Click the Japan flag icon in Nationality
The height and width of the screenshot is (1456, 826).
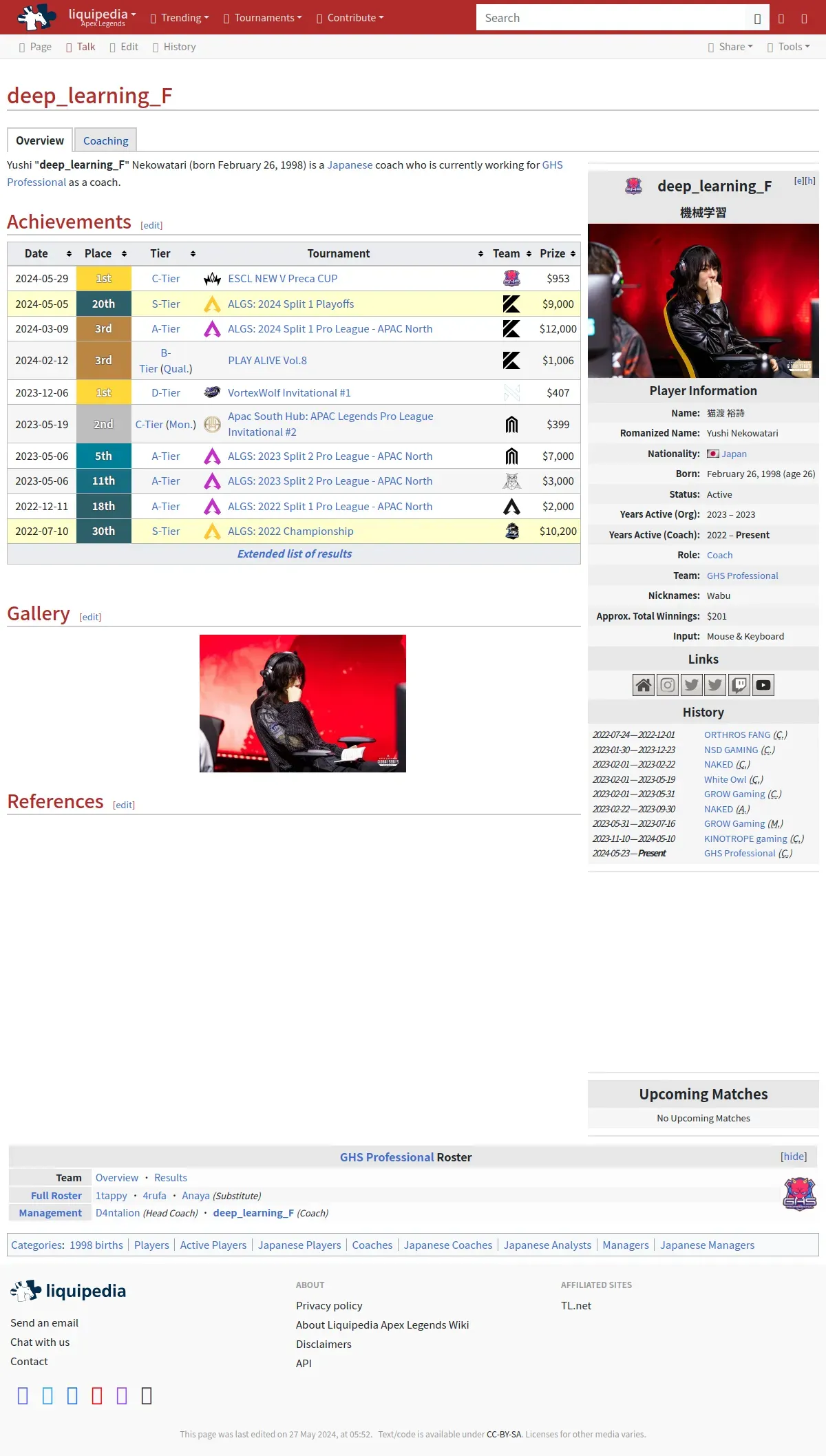point(713,454)
